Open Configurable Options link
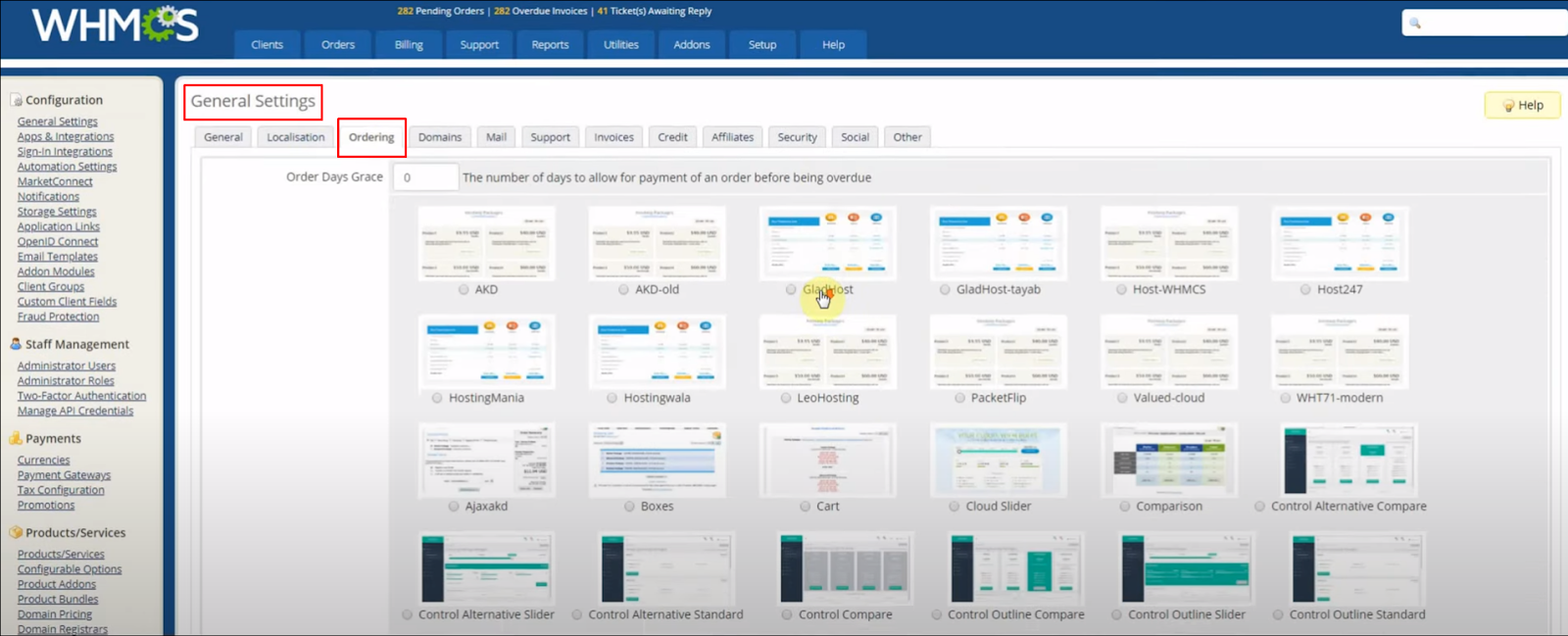Viewport: 1568px width, 636px height. click(x=70, y=569)
